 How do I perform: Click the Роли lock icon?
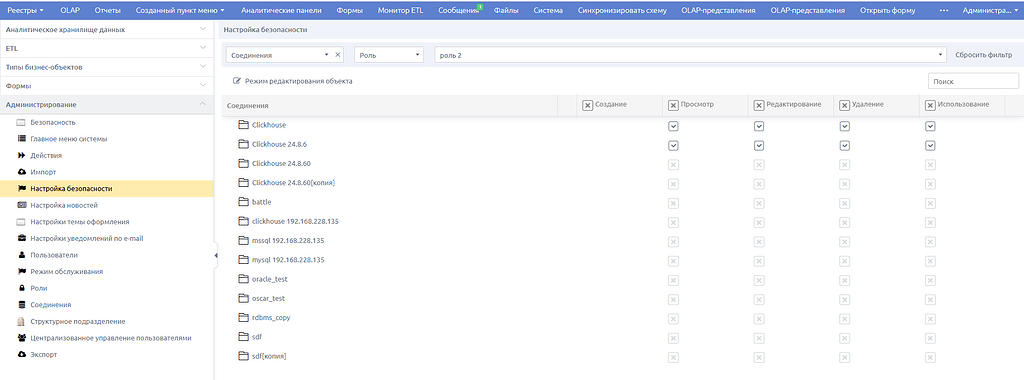(x=22, y=288)
